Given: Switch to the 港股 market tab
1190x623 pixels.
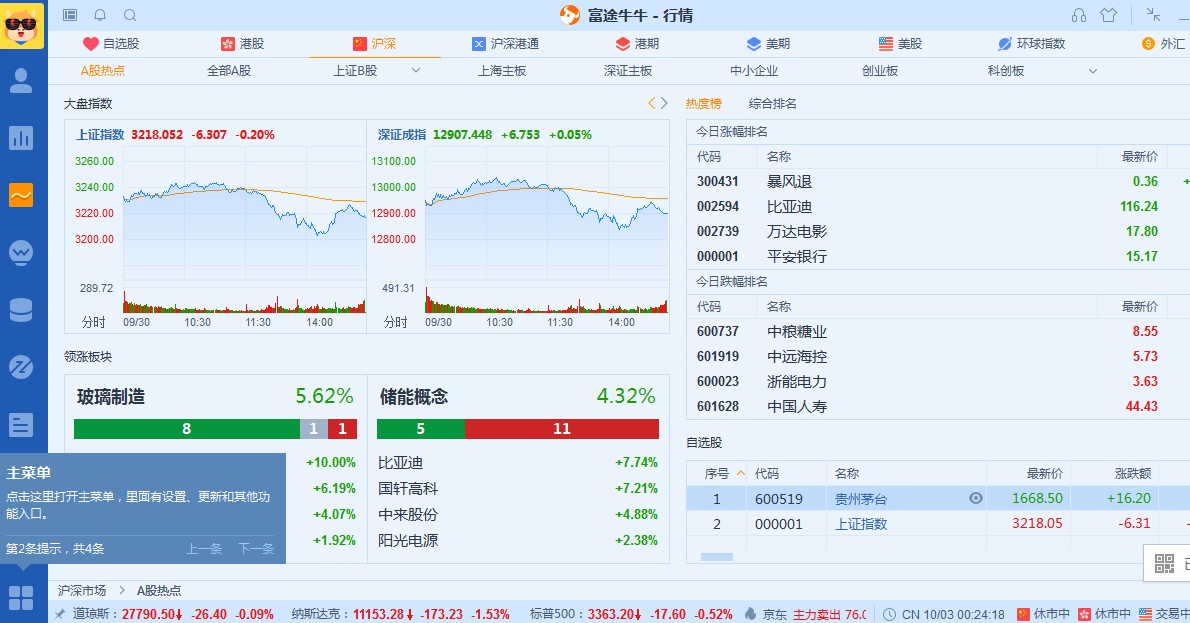Looking at the screenshot, I should pos(243,44).
